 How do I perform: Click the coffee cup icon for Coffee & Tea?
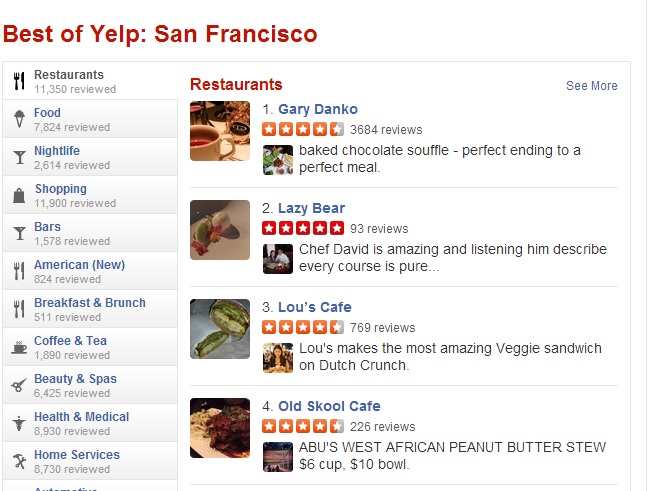click(x=19, y=348)
